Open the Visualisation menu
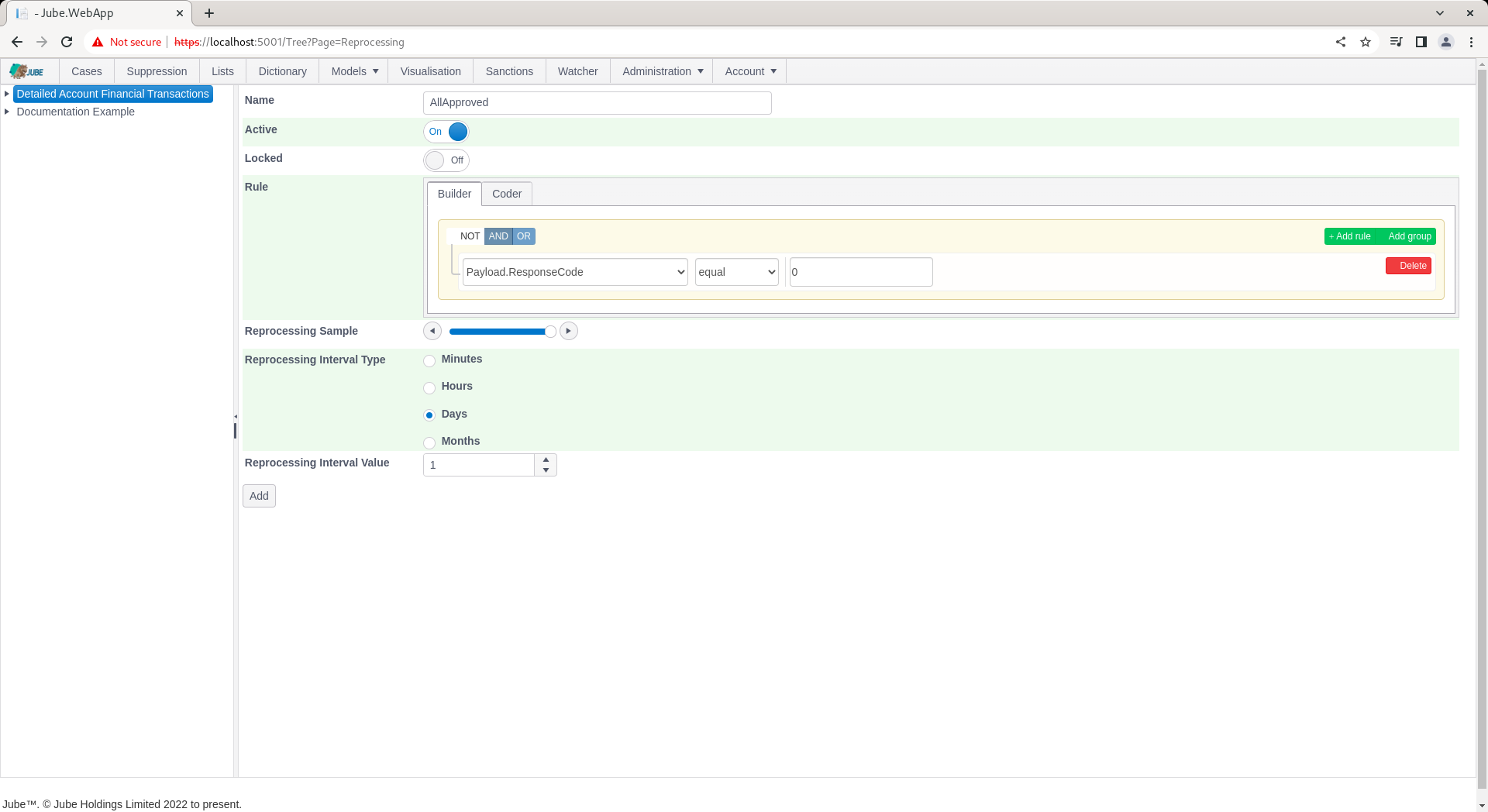1488x812 pixels. (431, 71)
